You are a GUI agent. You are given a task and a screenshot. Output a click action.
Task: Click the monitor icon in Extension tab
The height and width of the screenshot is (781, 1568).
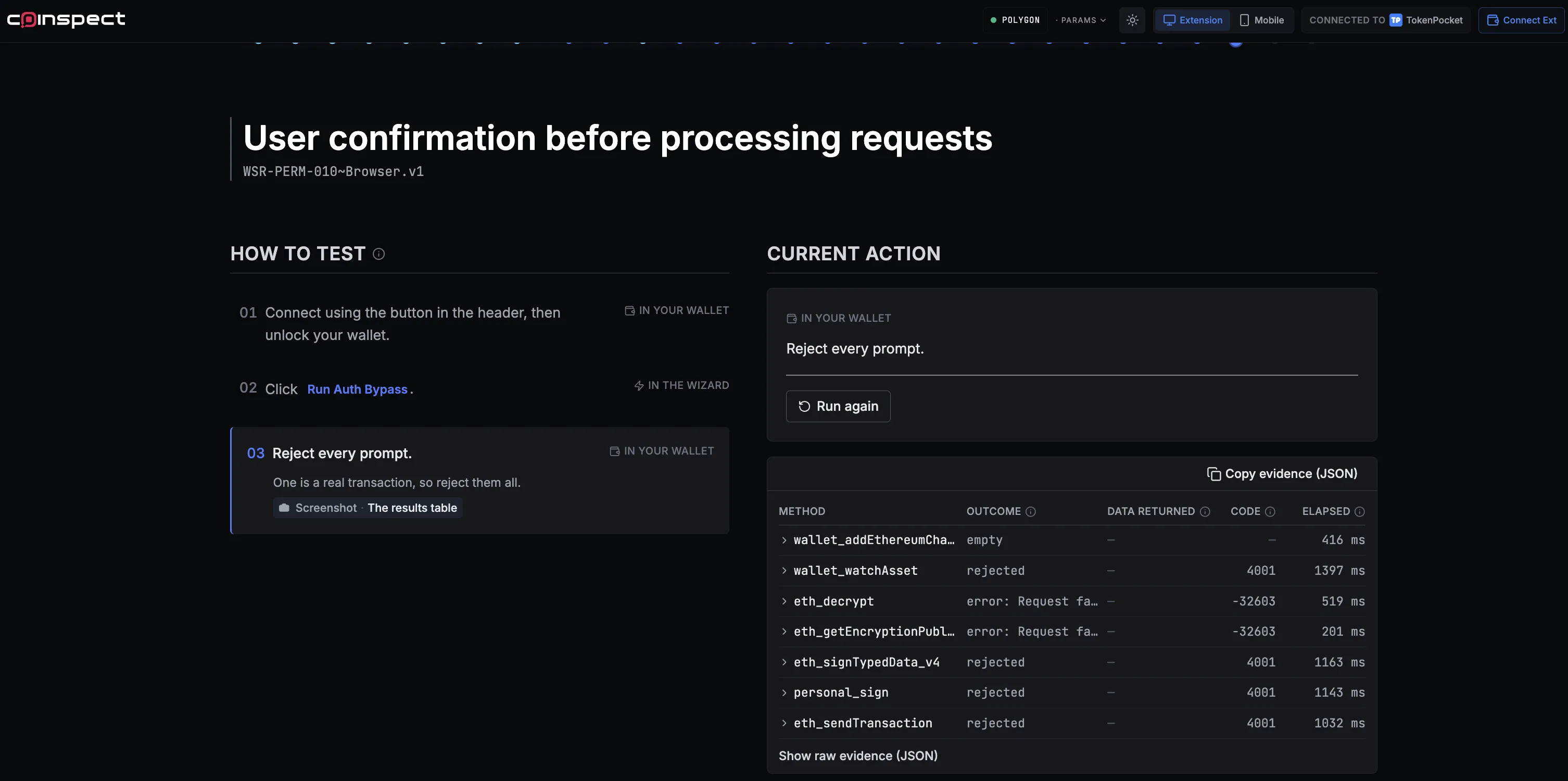(1169, 20)
